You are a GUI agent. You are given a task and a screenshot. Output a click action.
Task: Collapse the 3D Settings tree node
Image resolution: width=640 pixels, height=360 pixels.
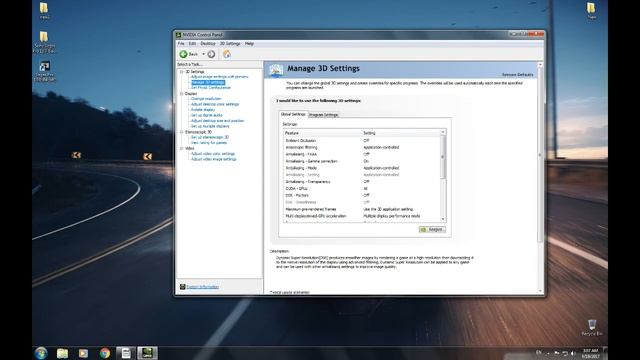182,72
